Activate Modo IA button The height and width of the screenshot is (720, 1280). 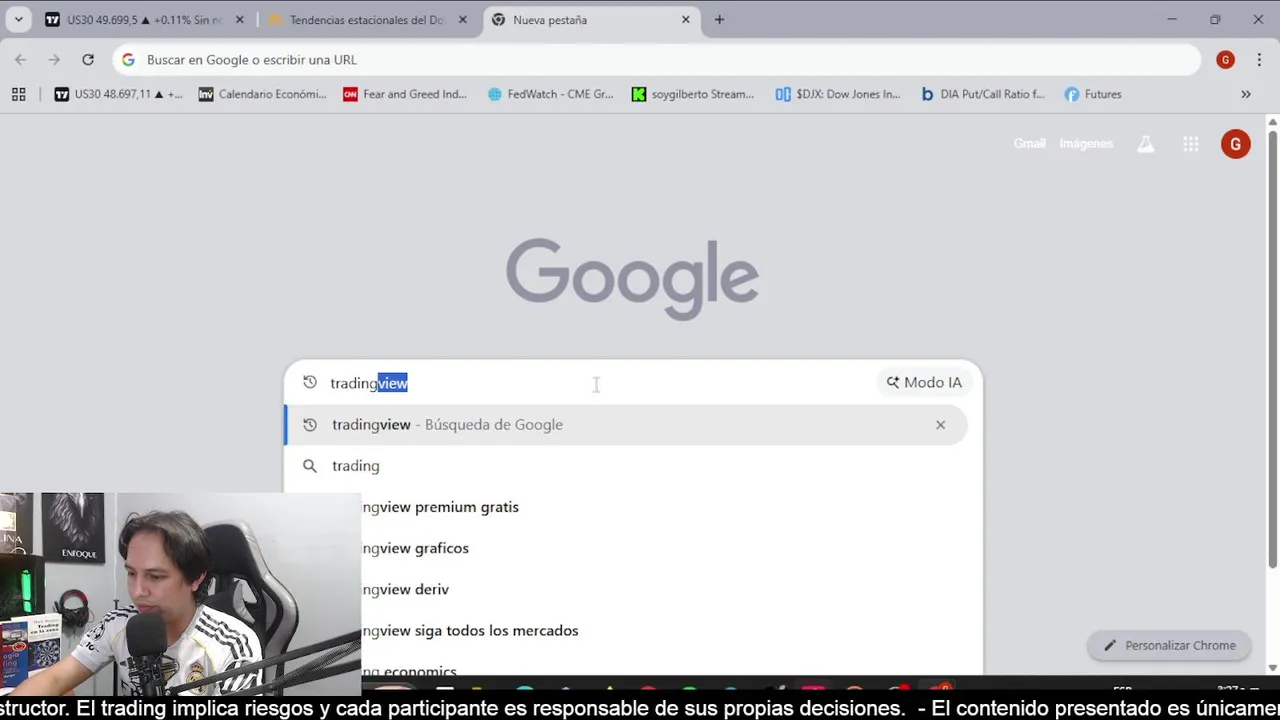924,382
